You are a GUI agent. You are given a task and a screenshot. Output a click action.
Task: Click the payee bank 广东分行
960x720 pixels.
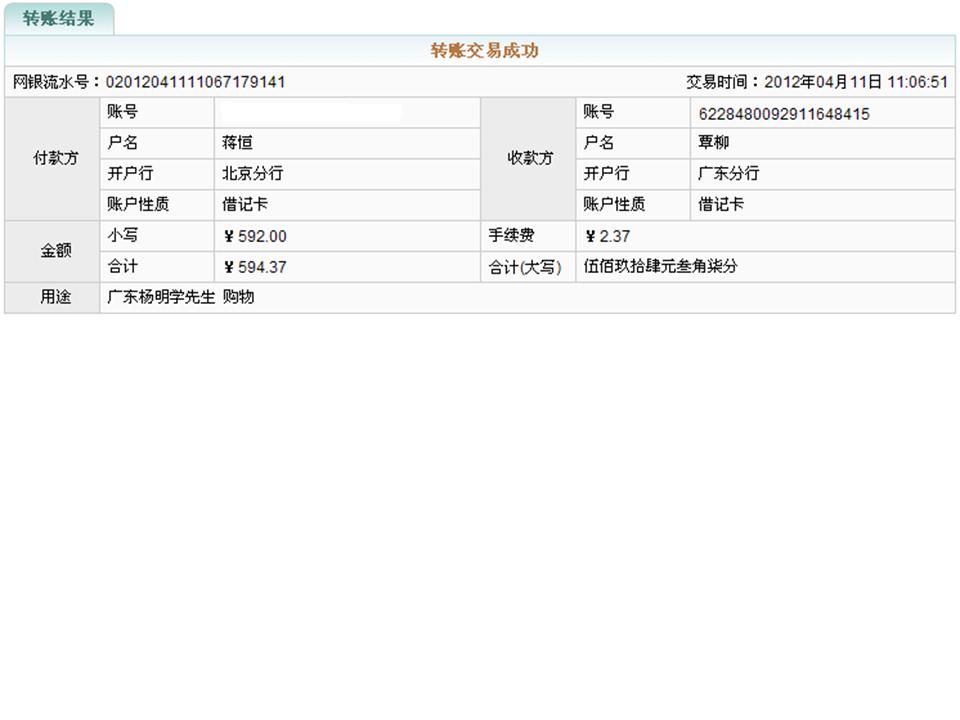pyautogui.click(x=728, y=173)
